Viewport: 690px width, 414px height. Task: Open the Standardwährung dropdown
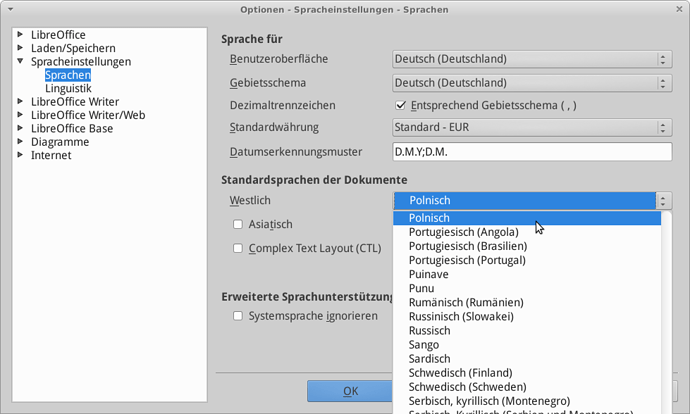pyautogui.click(x=532, y=127)
